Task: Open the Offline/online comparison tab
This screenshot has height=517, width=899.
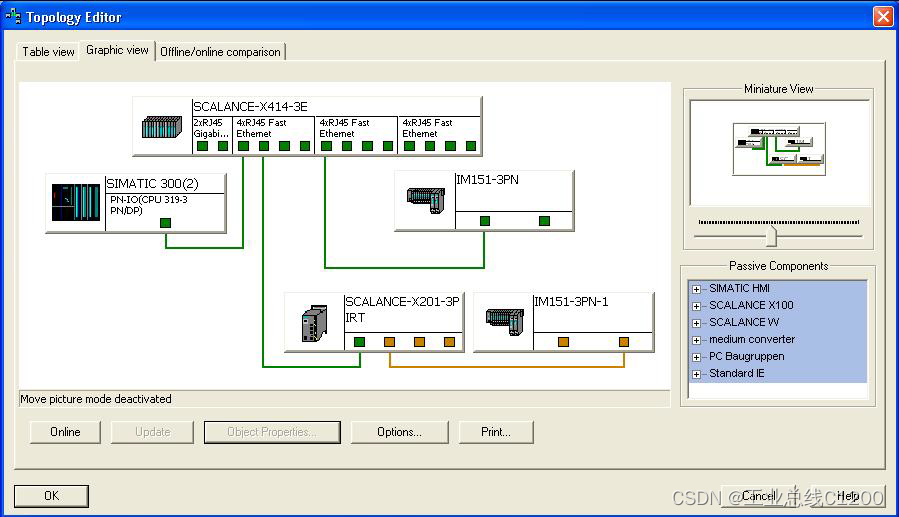Action: (220, 52)
